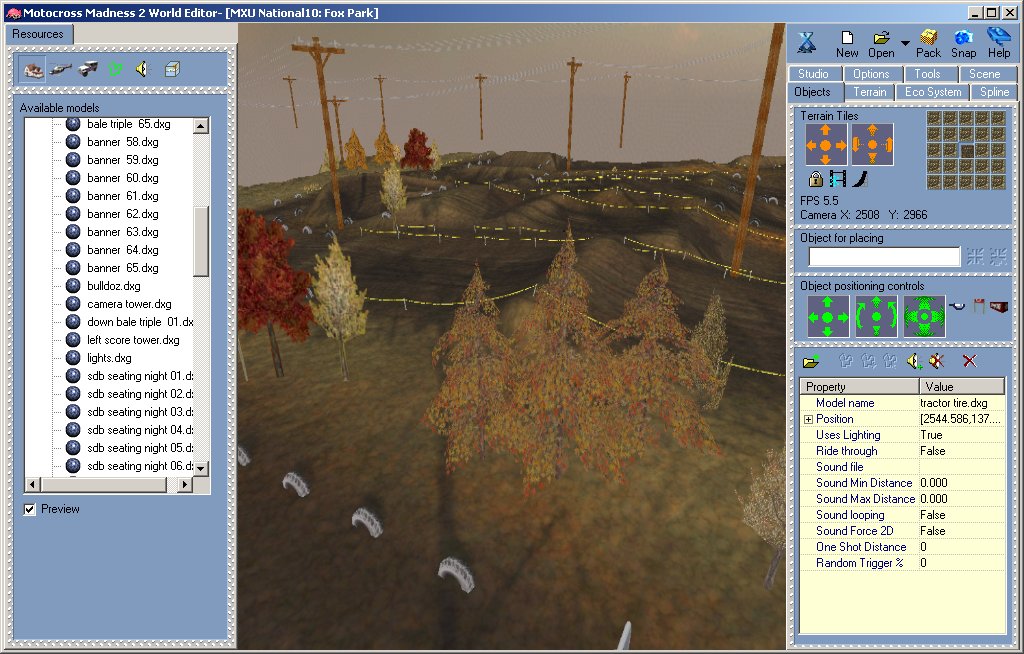Click the add sound speaker icon
The height and width of the screenshot is (654, 1024).
coord(914,361)
